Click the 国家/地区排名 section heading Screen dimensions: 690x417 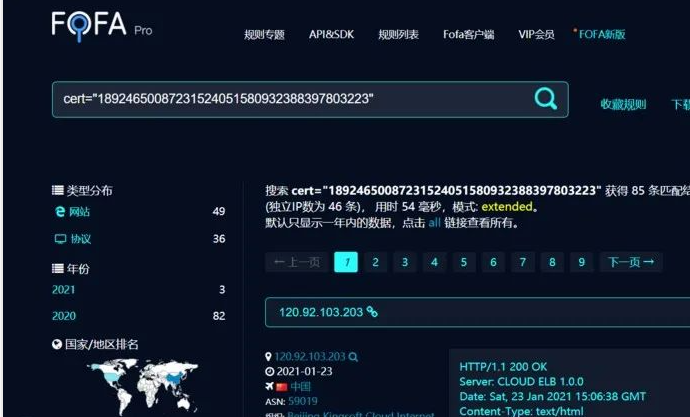click(102, 344)
